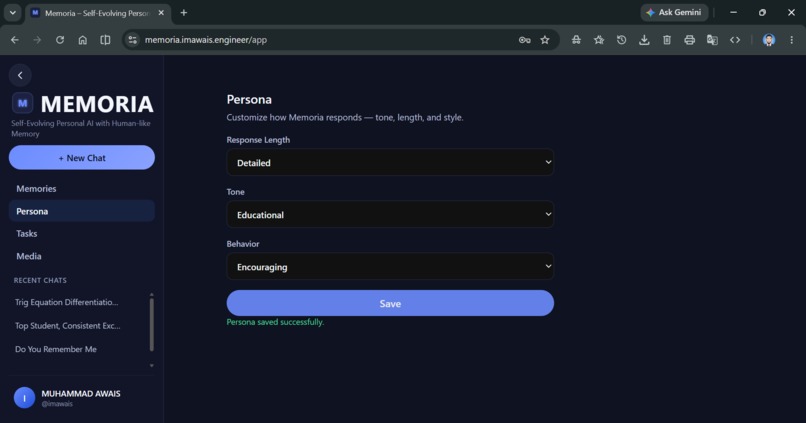Click the MUHAMMAD AWAIS profile name
The height and width of the screenshot is (423, 806).
coord(81,394)
